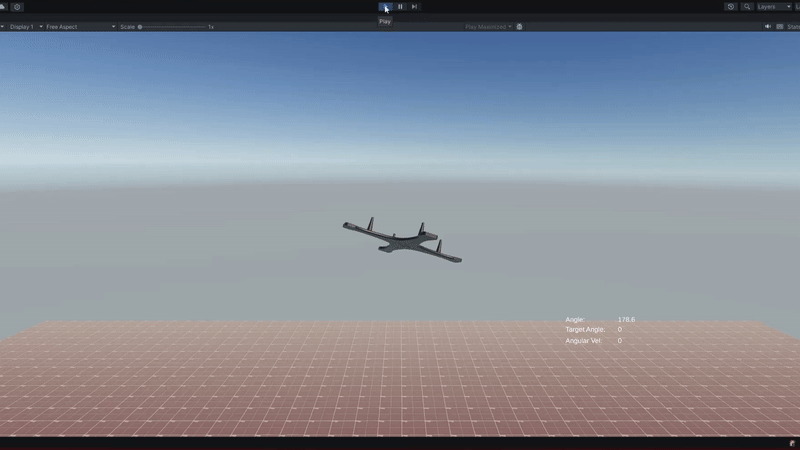This screenshot has width=800, height=450.
Task: Pause the game with the Pause button
Action: 400,6
